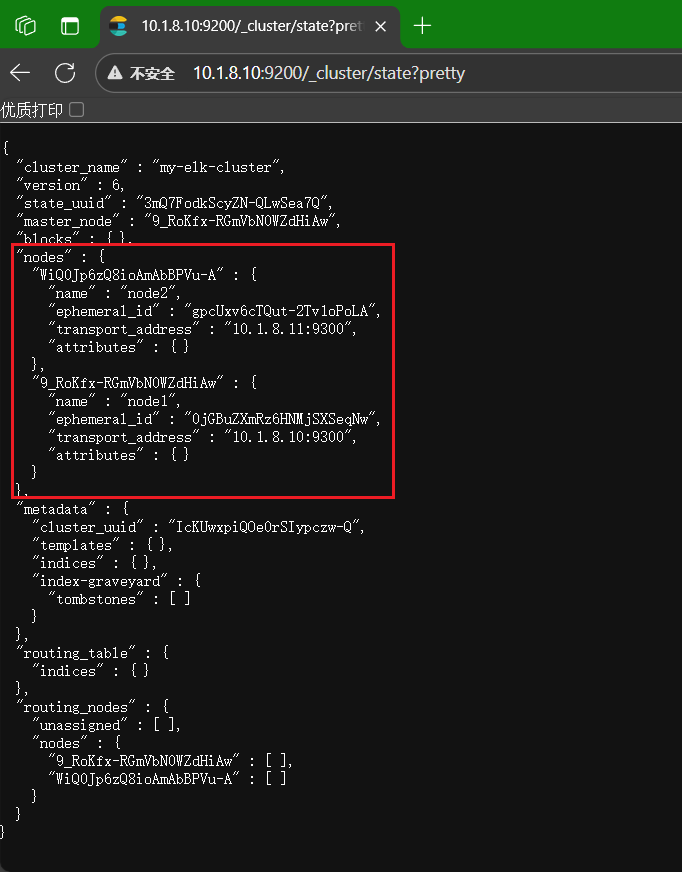The width and height of the screenshot is (682, 872).
Task: Click the "indices" line under metadata
Action: coord(94,563)
